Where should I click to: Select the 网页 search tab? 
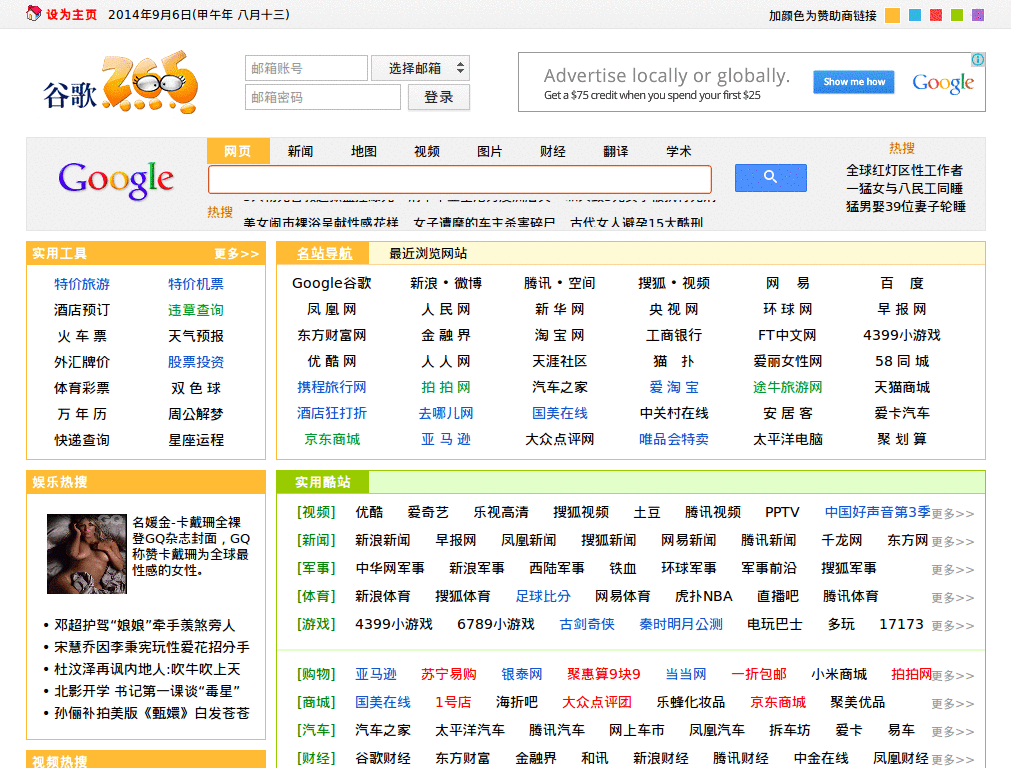pos(238,152)
